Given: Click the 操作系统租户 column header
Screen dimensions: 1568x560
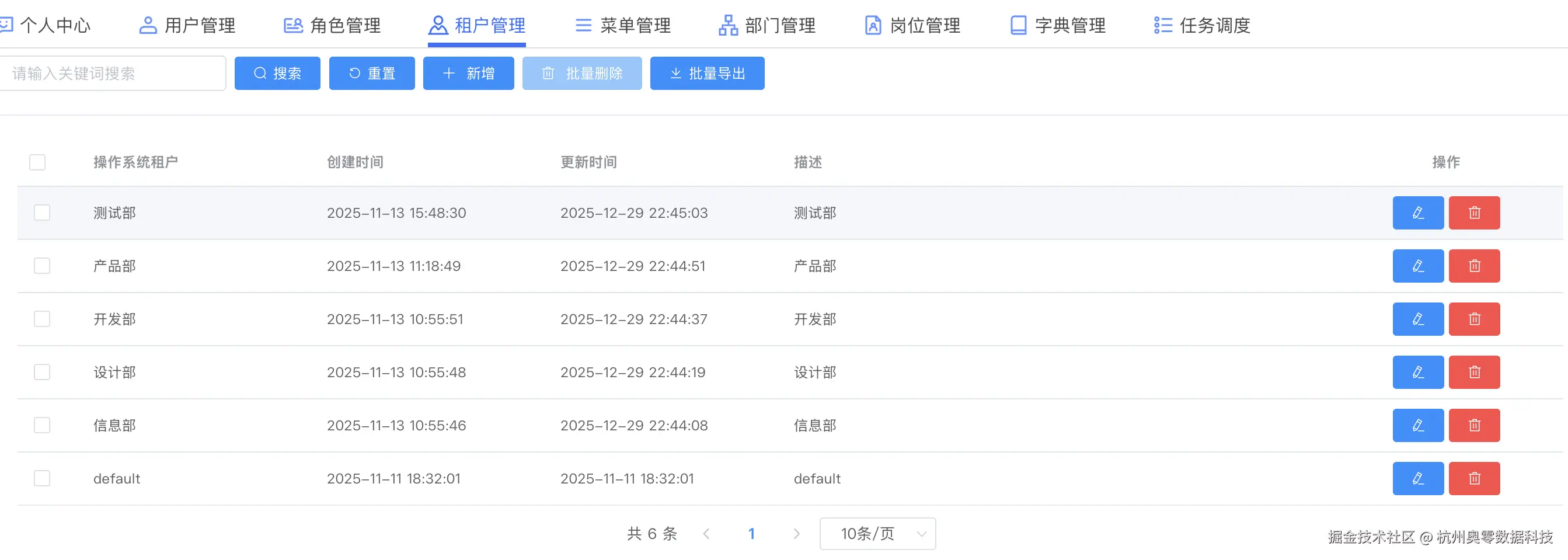Looking at the screenshot, I should pos(136,162).
